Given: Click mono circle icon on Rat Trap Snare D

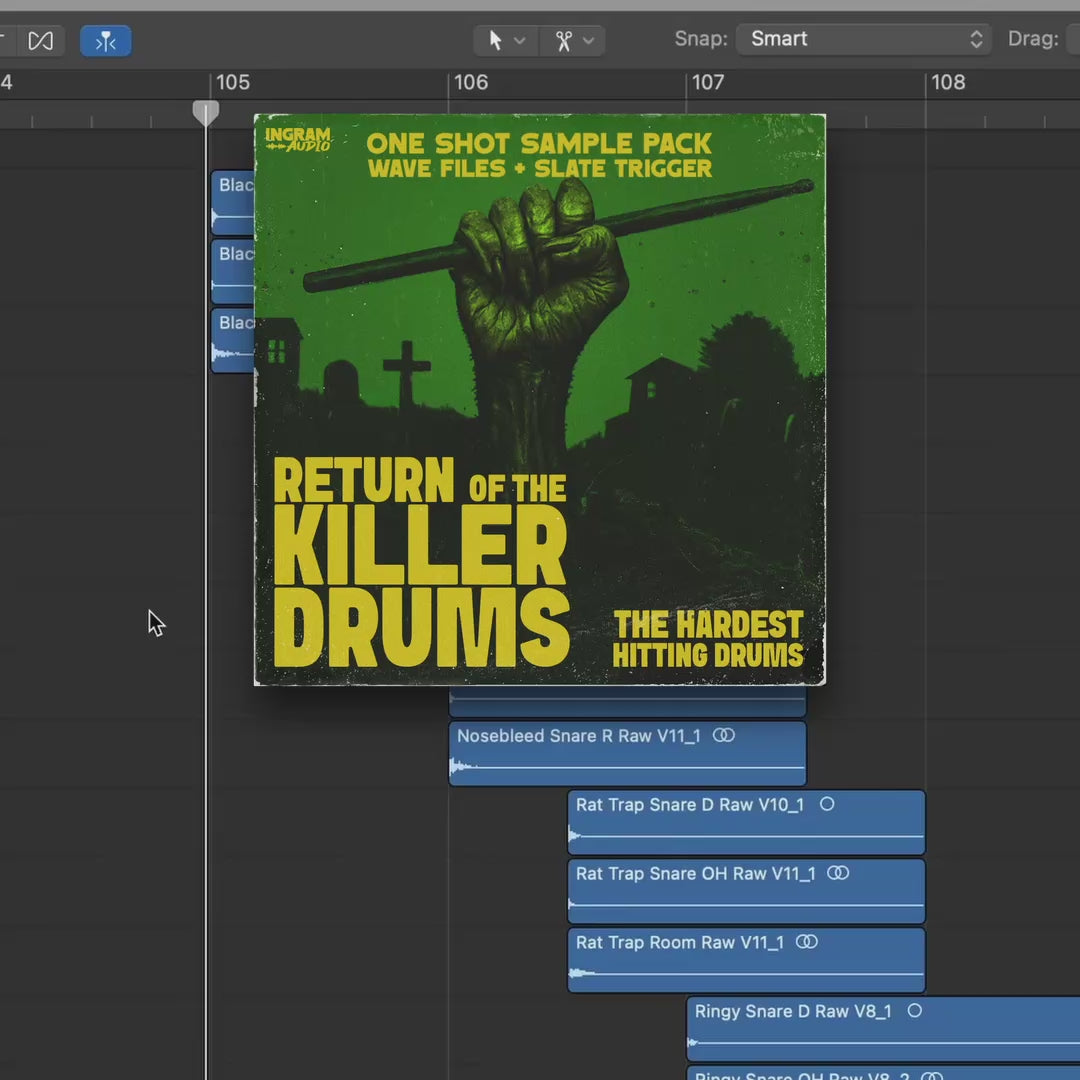Looking at the screenshot, I should pos(827,804).
